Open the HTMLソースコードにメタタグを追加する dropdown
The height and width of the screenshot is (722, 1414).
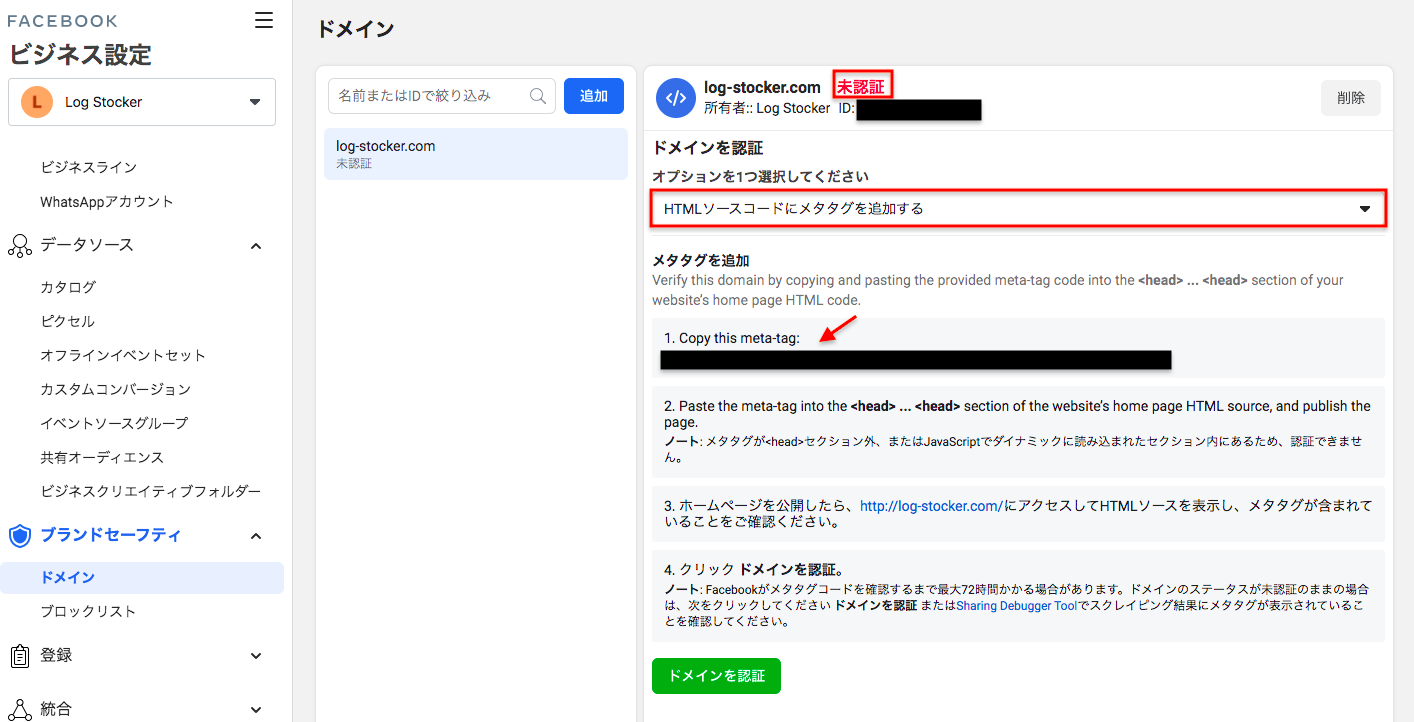click(x=1018, y=209)
